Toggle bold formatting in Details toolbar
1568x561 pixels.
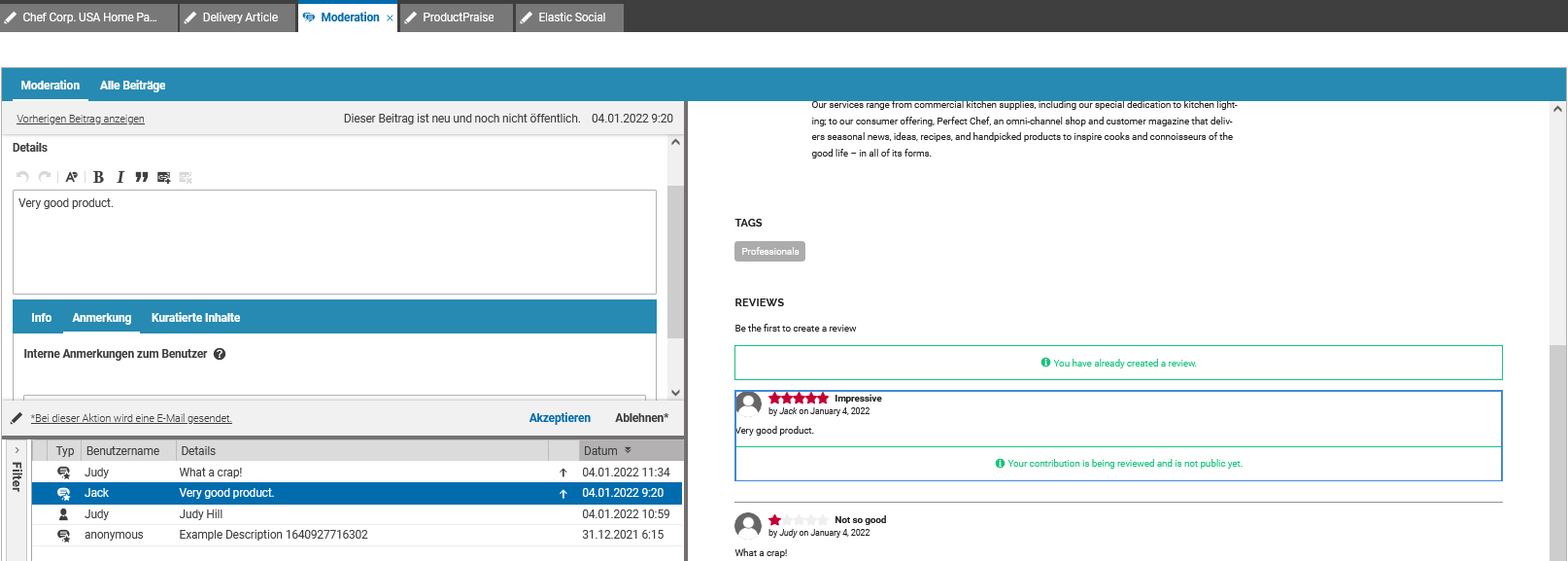[x=98, y=177]
